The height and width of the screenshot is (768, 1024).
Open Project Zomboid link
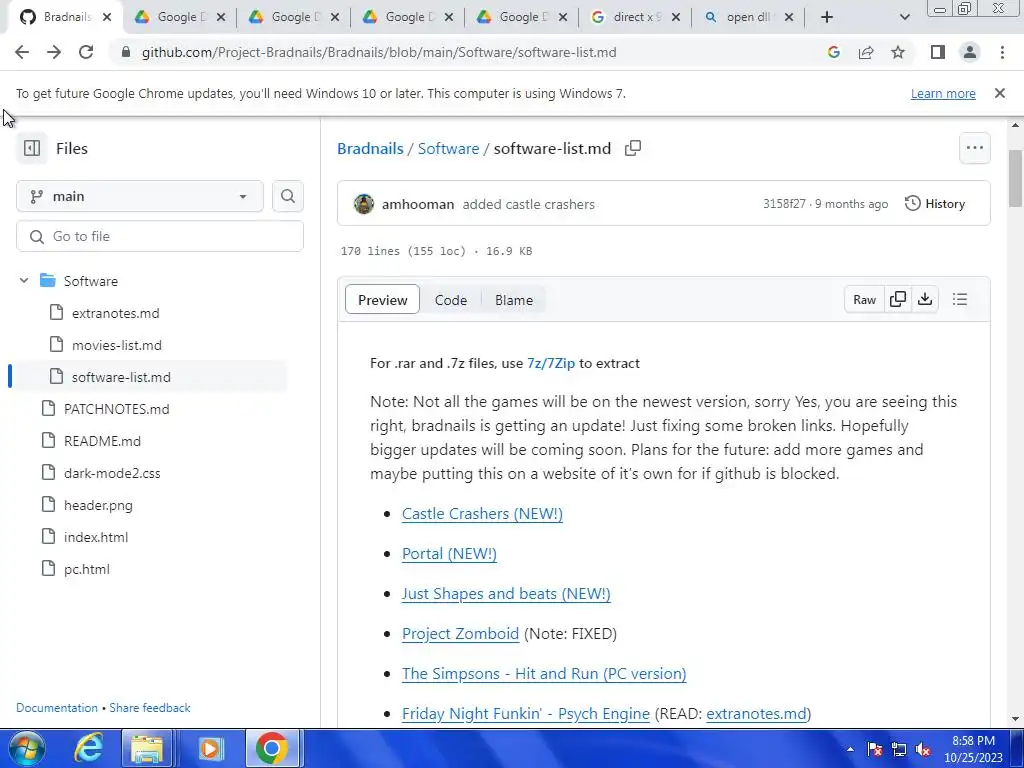click(x=460, y=633)
